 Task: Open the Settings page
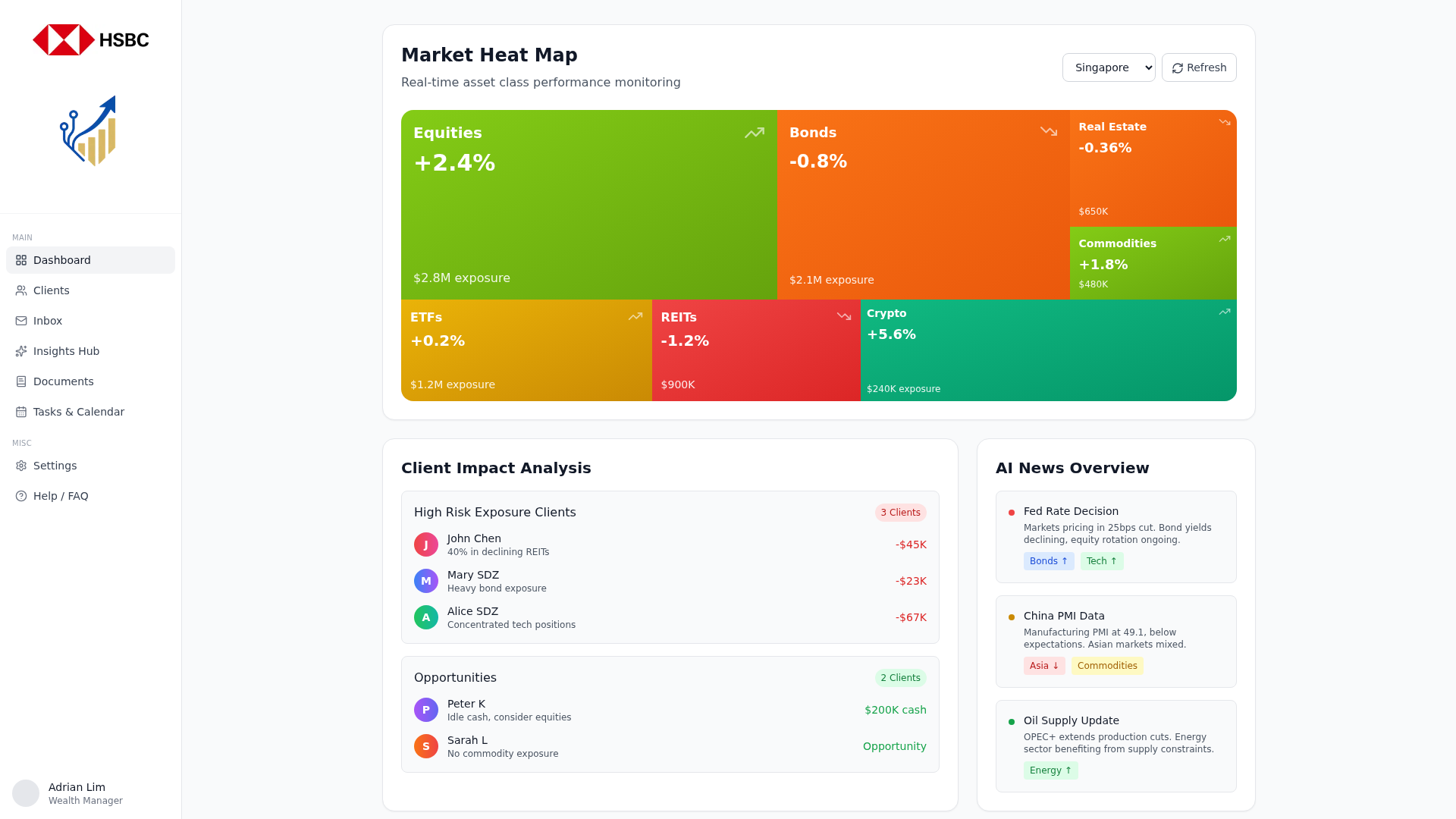[x=90, y=466]
